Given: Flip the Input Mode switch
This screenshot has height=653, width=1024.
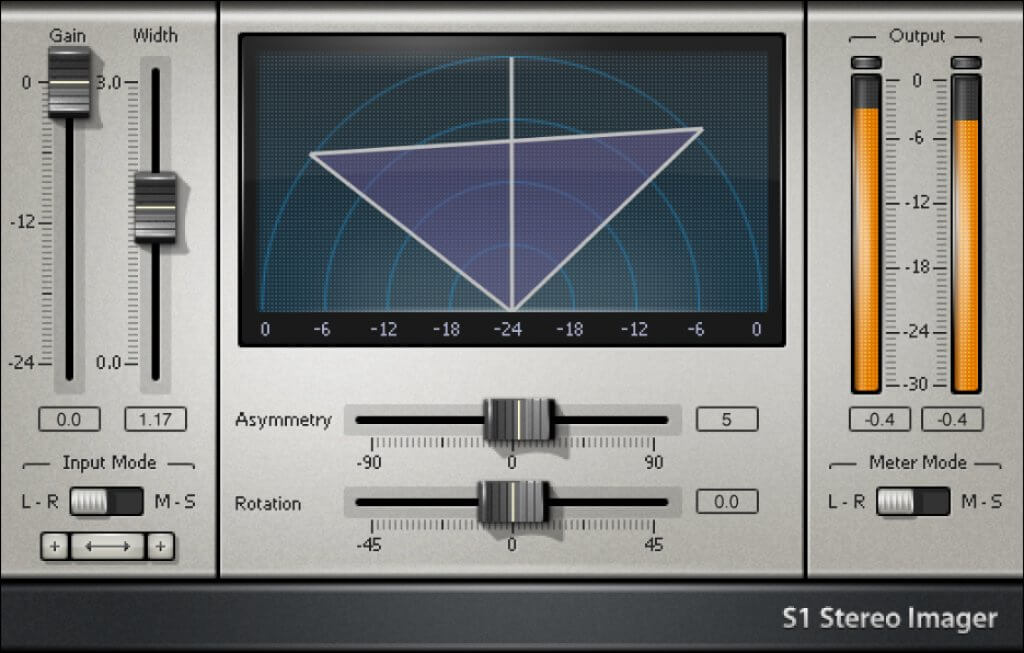Looking at the screenshot, I should point(105,501).
